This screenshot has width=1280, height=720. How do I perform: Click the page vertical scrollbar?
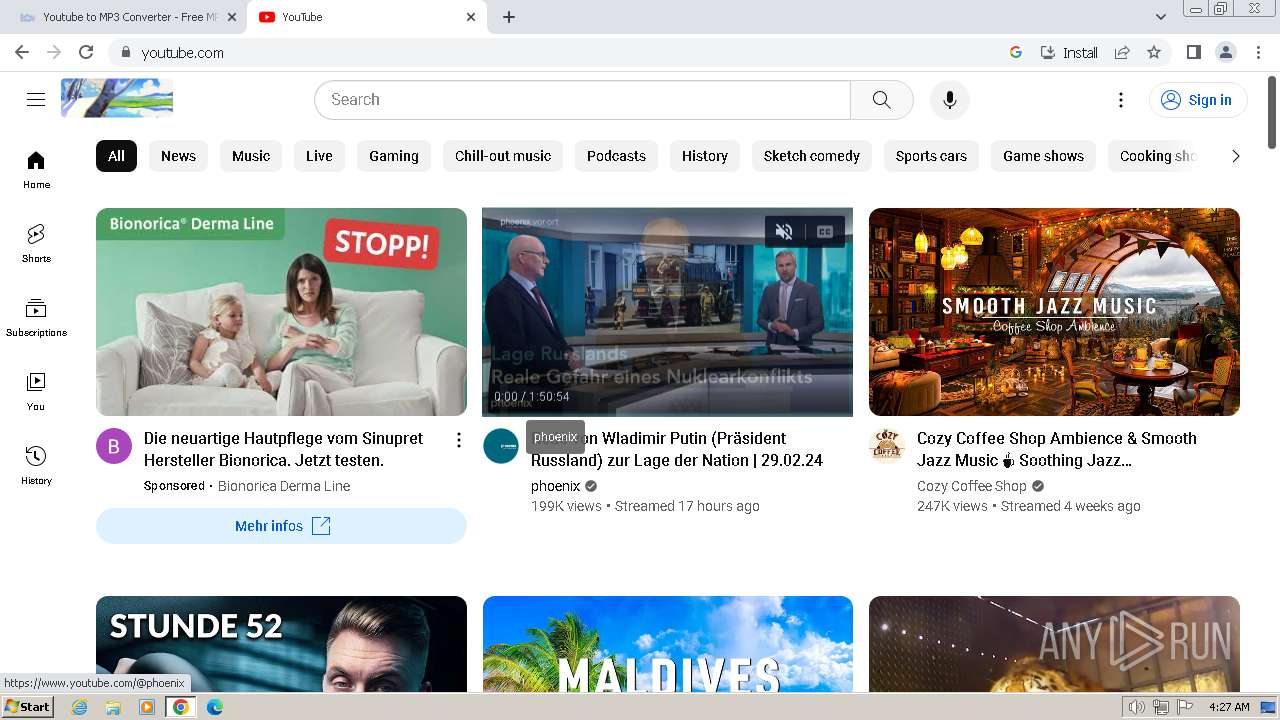click(1272, 112)
